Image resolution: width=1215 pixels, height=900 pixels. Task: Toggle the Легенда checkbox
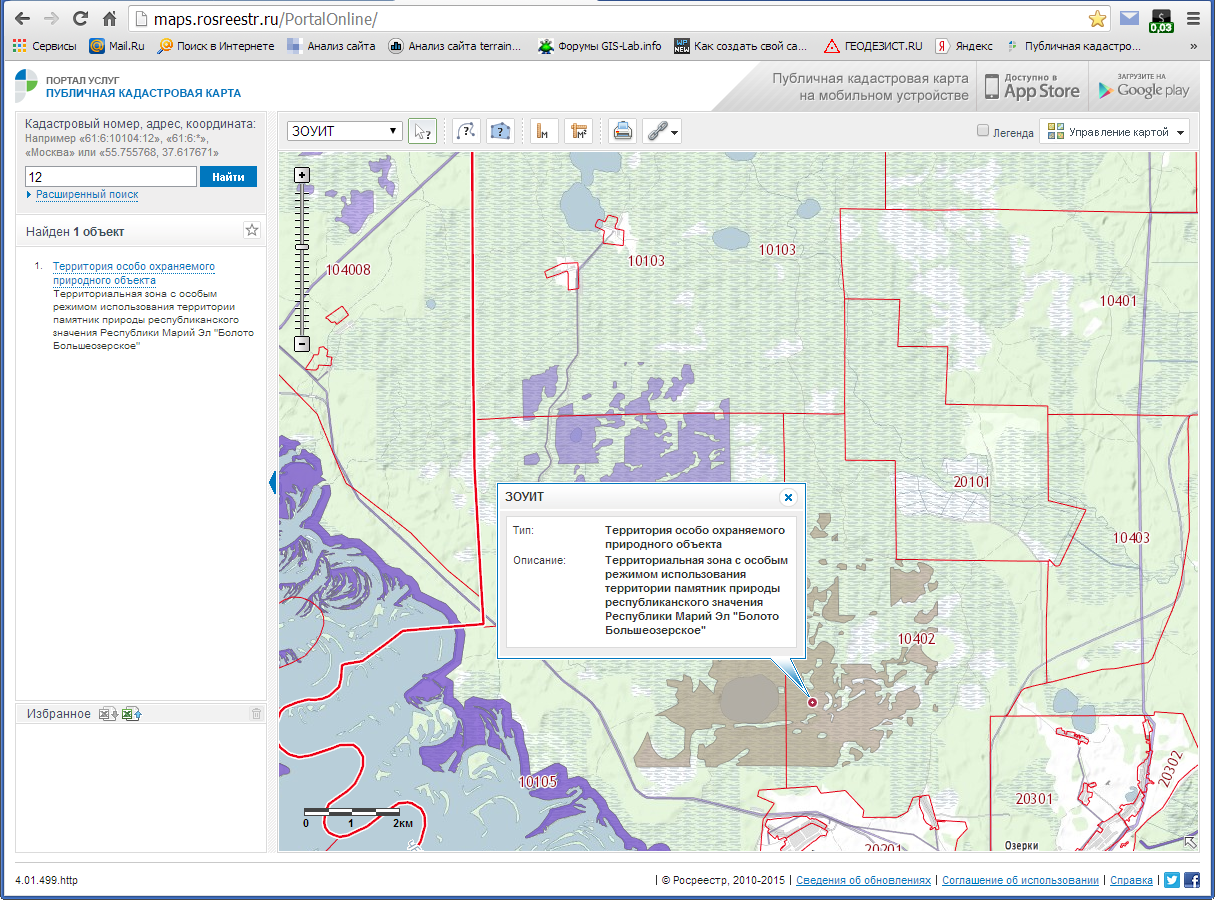click(x=983, y=131)
